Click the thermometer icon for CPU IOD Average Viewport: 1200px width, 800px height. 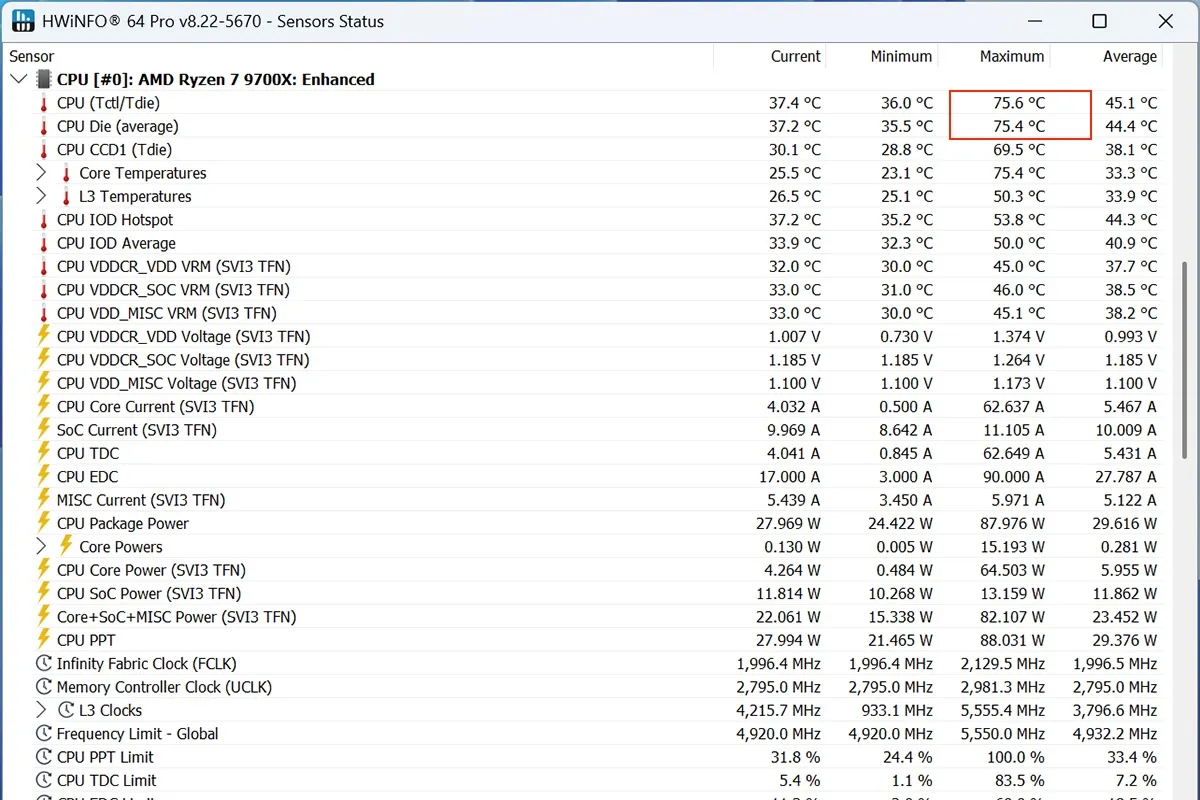pos(43,243)
